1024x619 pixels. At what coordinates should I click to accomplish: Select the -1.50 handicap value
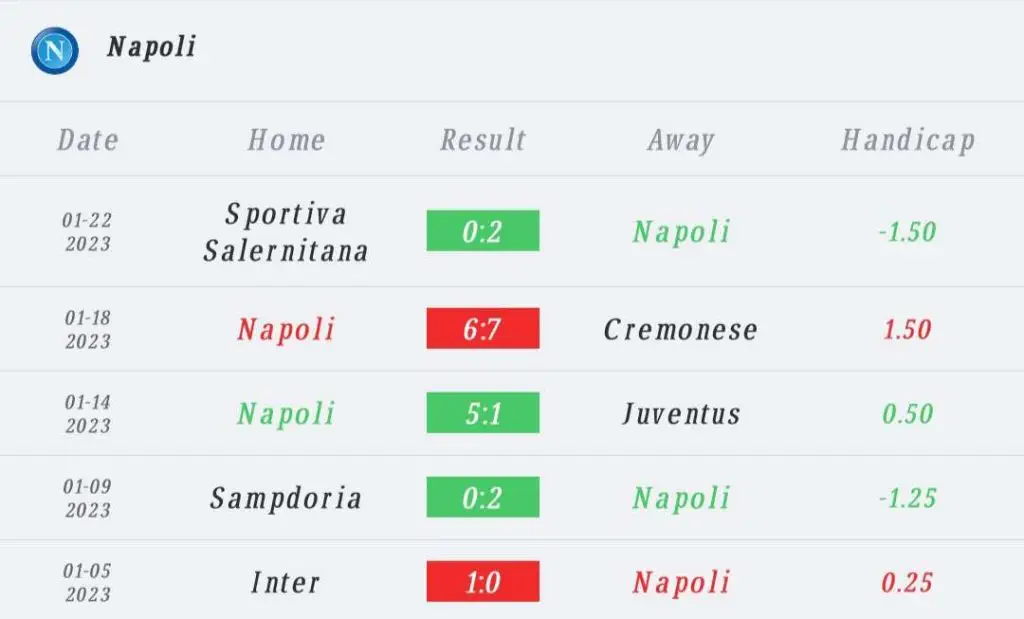pyautogui.click(x=908, y=232)
